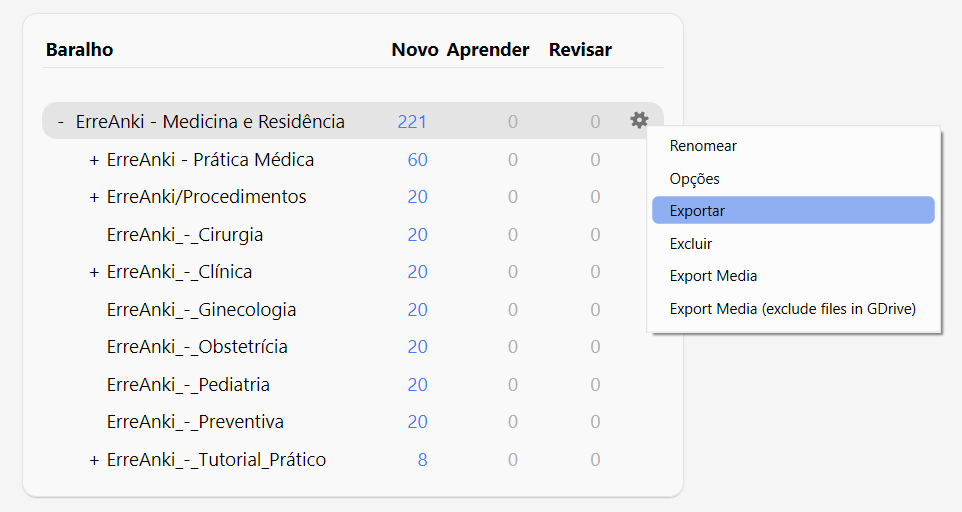Choose Export Media (exclude files in GDrive)
Viewport: 962px width, 512px height.
pyautogui.click(x=793, y=308)
